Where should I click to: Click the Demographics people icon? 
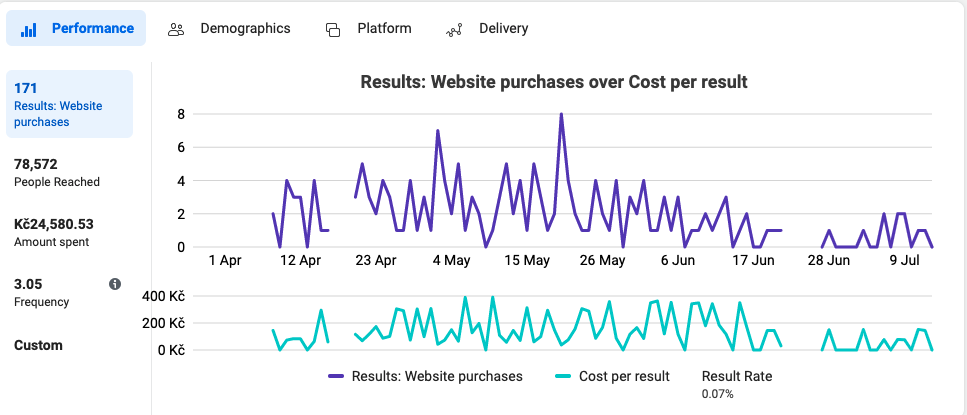[176, 29]
